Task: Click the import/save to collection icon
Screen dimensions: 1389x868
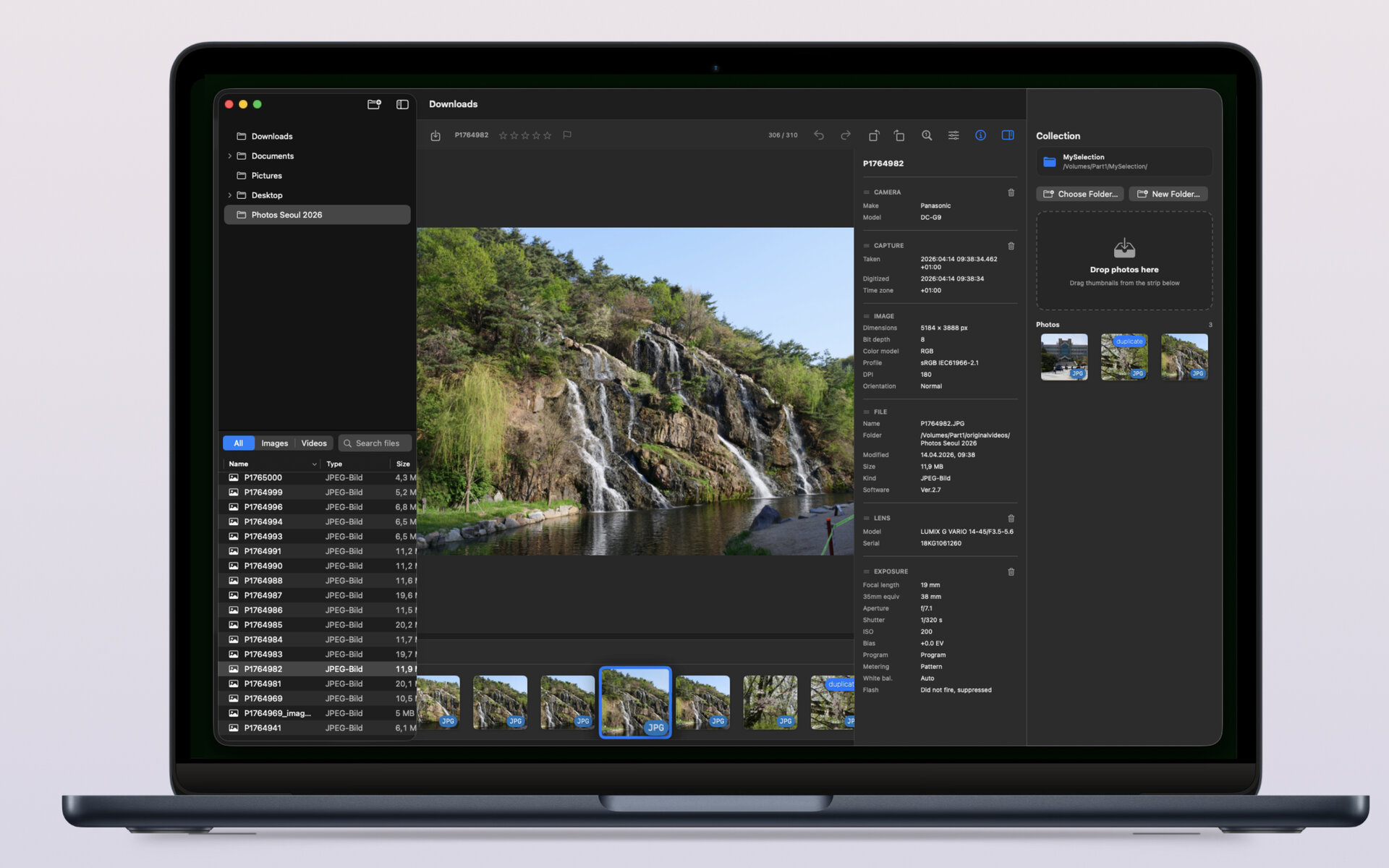Action: 436,135
